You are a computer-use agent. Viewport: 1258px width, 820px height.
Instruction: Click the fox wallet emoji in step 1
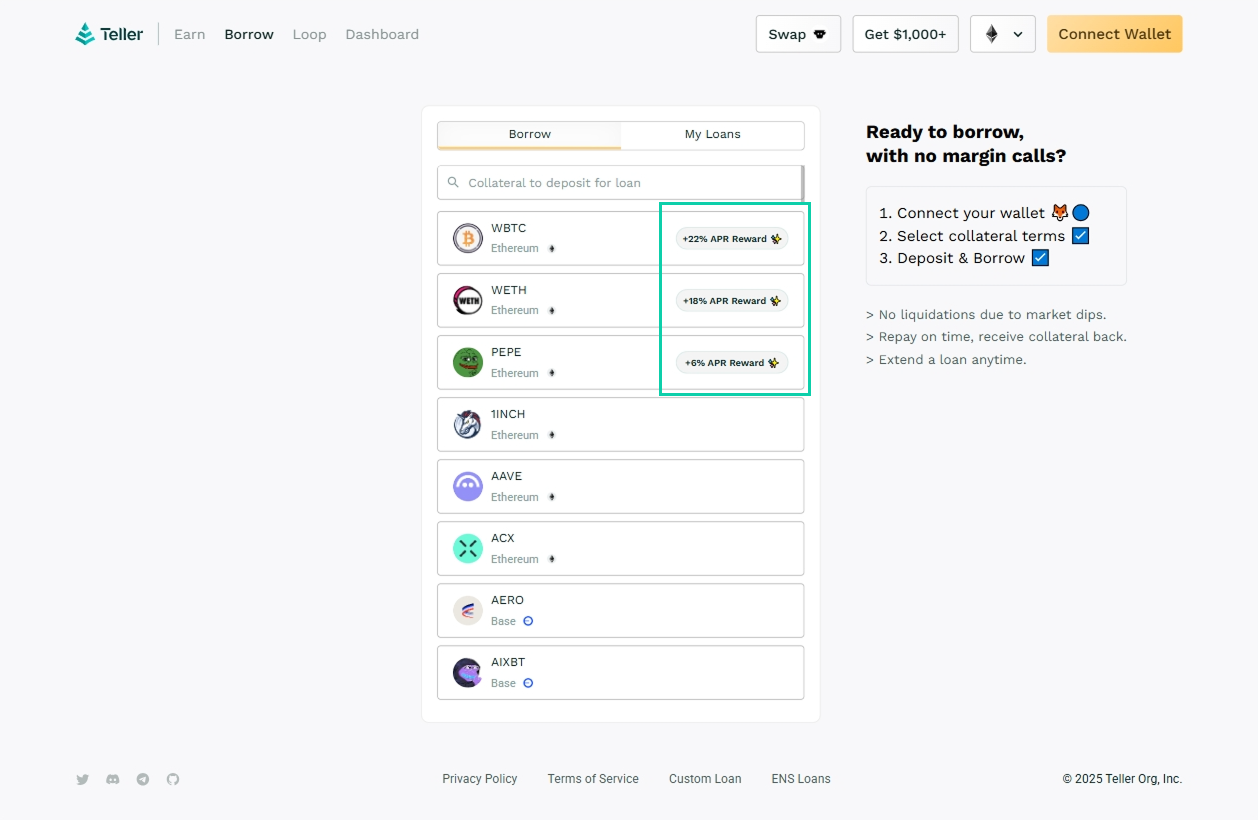(1060, 213)
